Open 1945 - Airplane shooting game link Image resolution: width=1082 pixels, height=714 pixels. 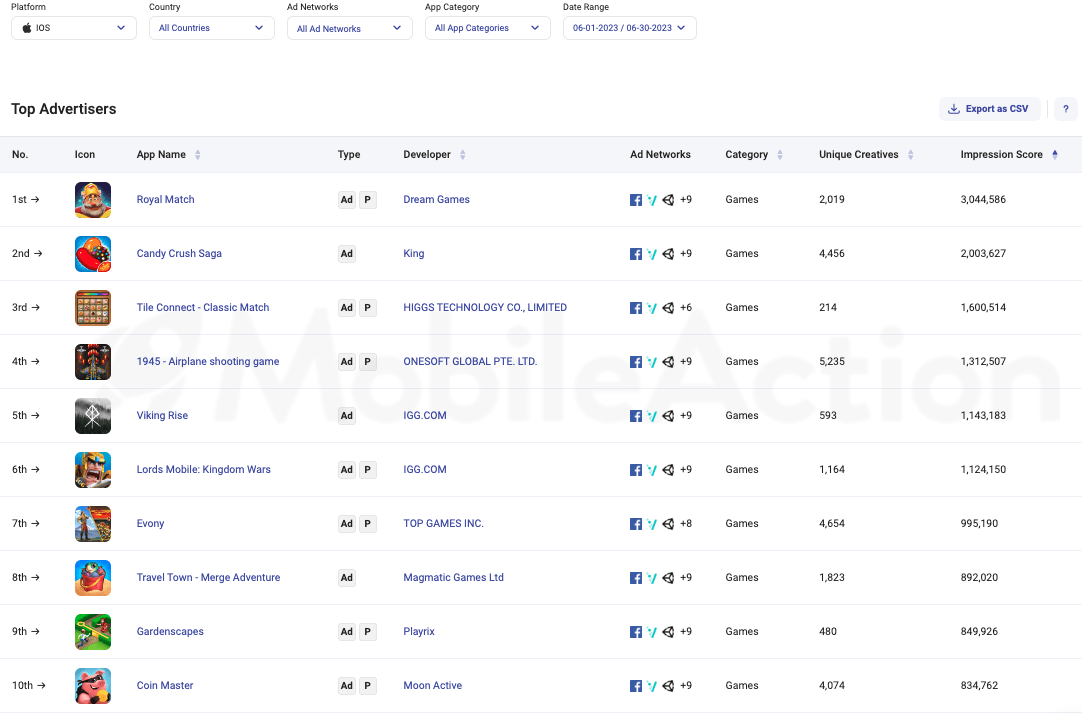tap(208, 361)
